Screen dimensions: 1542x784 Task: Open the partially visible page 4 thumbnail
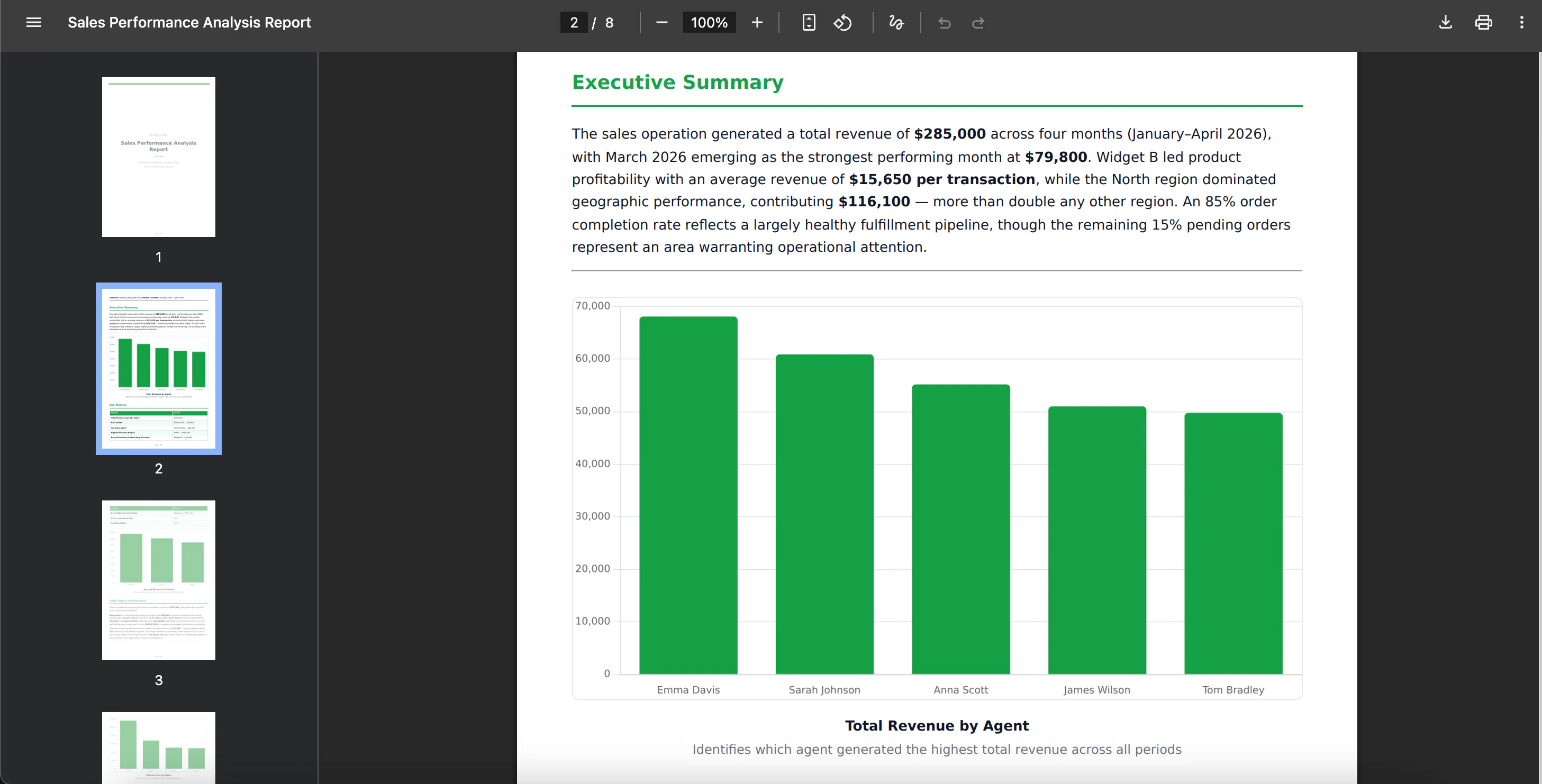[159, 747]
